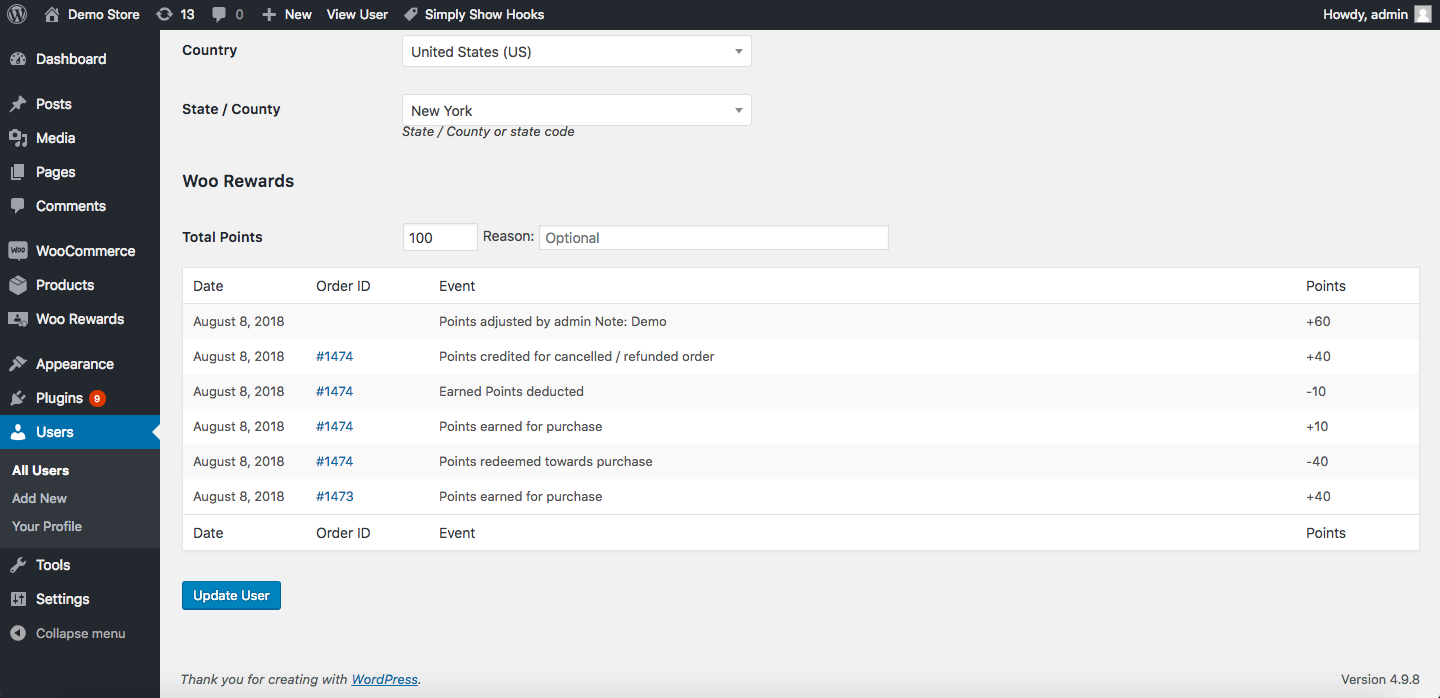The height and width of the screenshot is (698, 1440).
Task: Click the top Event column header
Action: pos(457,286)
